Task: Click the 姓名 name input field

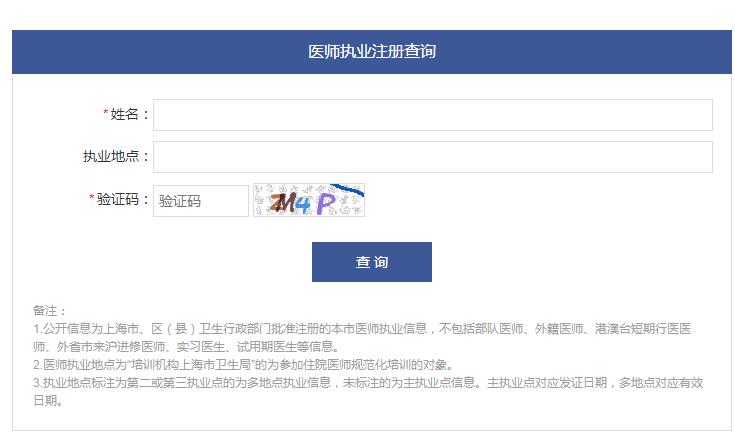Action: point(432,115)
